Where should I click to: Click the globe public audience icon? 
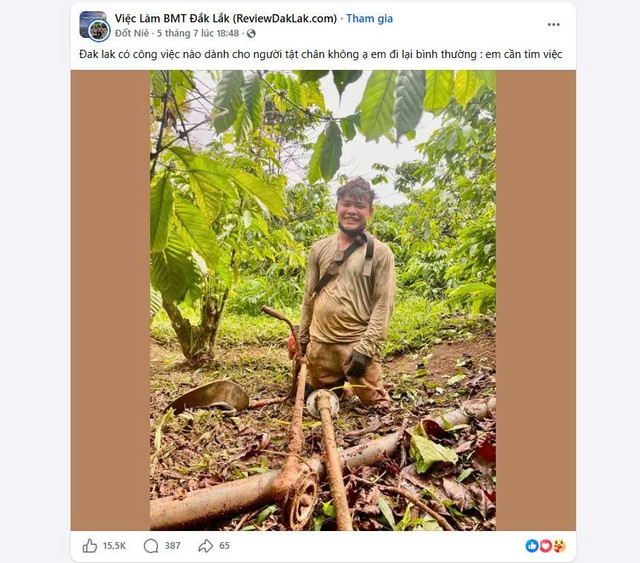tap(251, 33)
